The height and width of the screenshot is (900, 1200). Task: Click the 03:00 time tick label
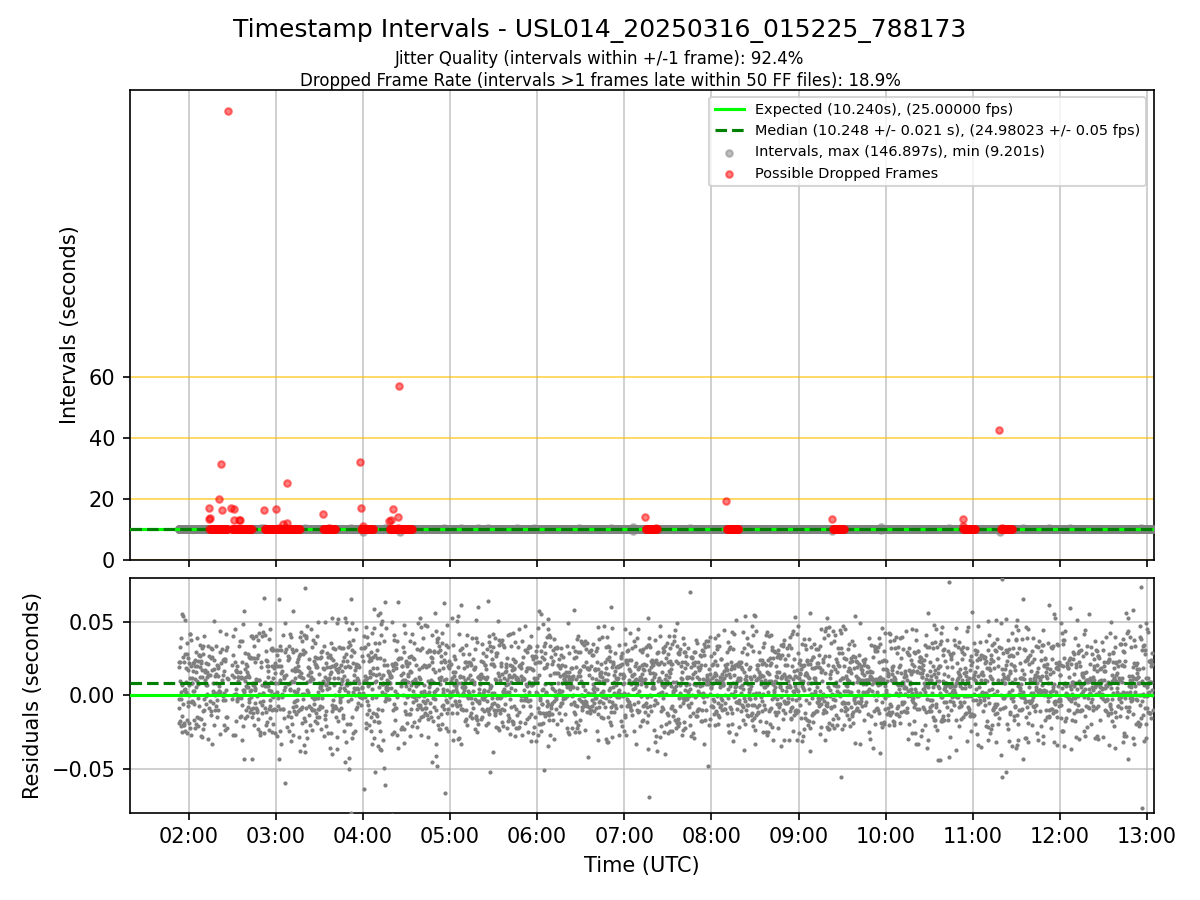[275, 834]
